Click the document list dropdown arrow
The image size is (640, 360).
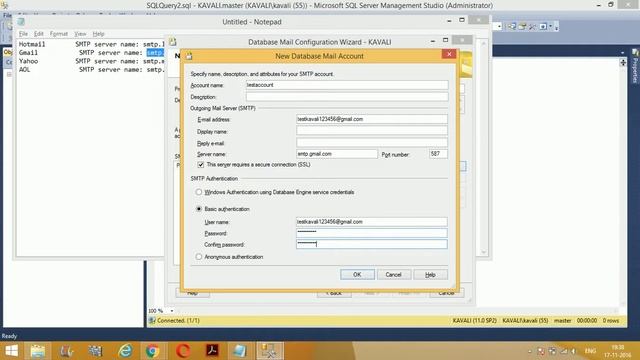(x=622, y=53)
